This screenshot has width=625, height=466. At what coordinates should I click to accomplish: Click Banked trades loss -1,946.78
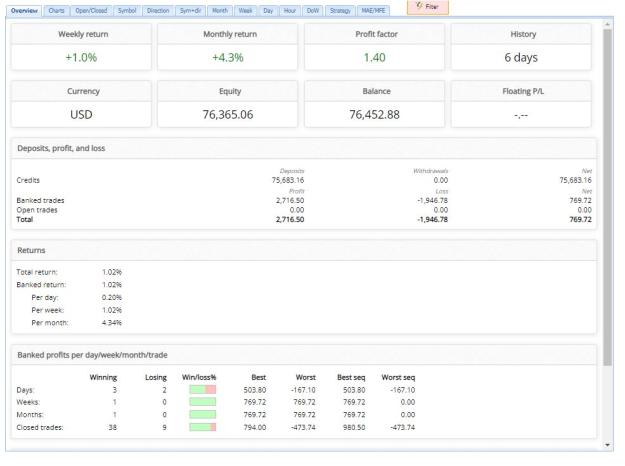tap(432, 201)
